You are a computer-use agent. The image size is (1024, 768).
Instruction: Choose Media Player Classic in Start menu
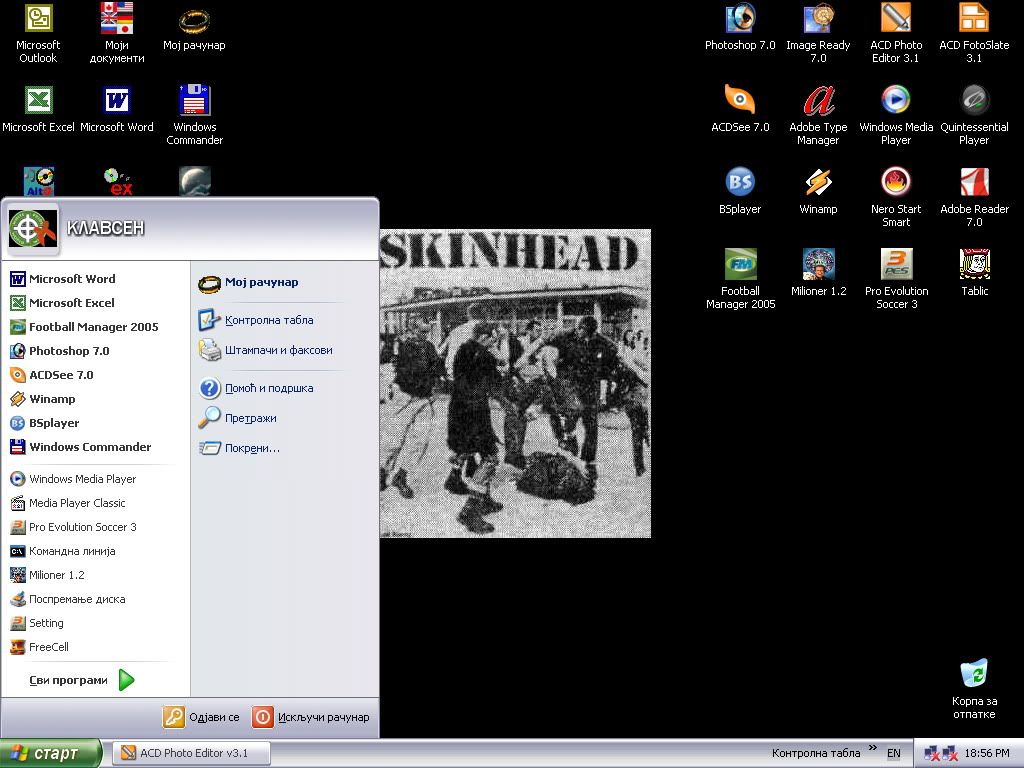95,503
